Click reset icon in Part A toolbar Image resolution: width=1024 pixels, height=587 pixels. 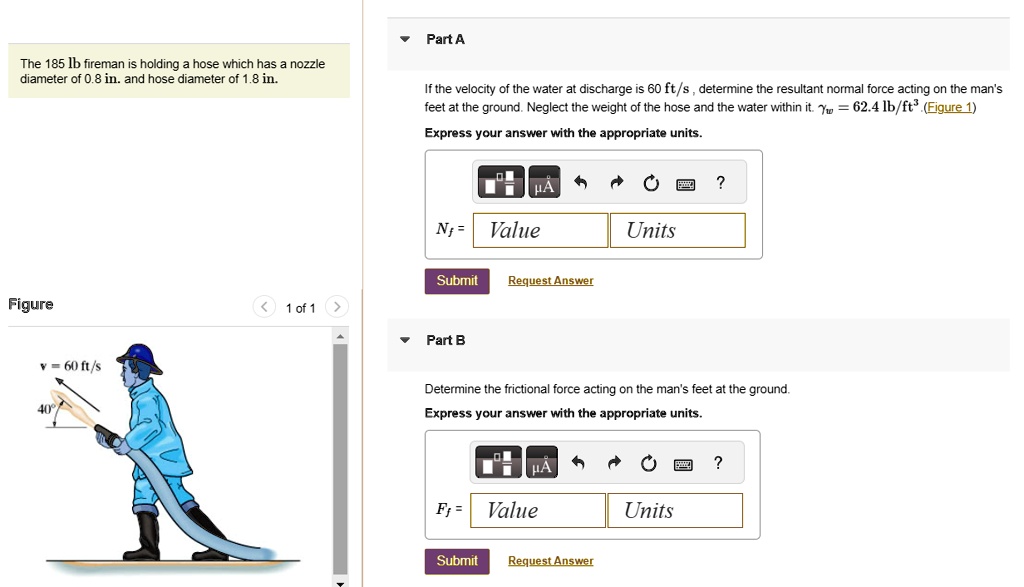pyautogui.click(x=651, y=183)
